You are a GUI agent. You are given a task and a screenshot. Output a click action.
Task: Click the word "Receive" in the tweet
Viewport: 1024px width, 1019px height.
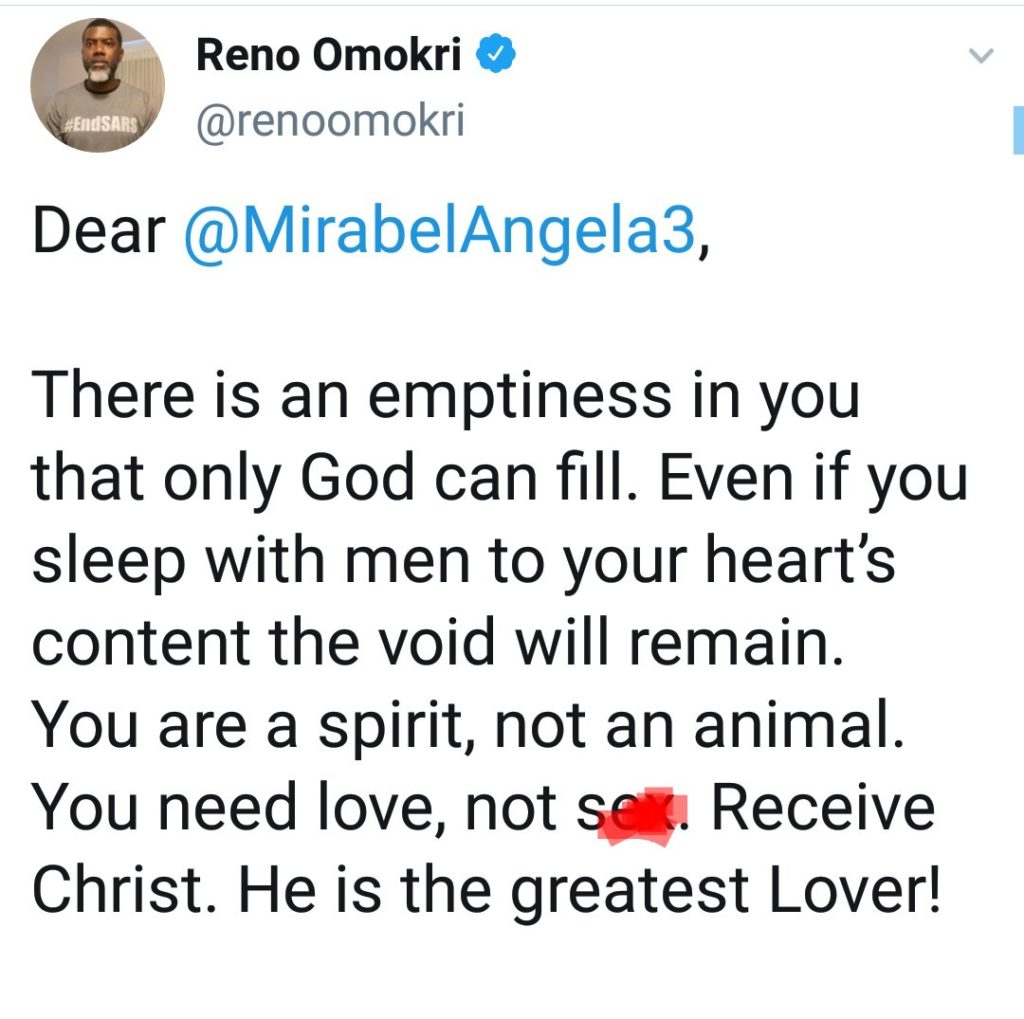[823, 810]
